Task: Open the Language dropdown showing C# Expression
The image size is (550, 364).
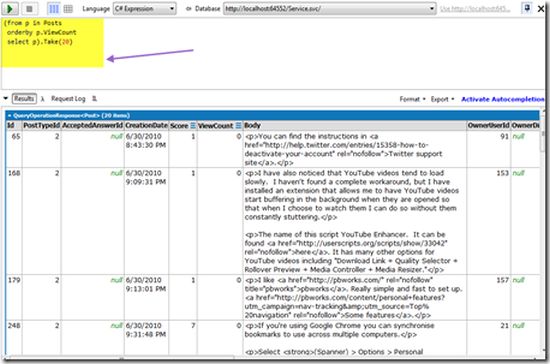Action: 145,9
